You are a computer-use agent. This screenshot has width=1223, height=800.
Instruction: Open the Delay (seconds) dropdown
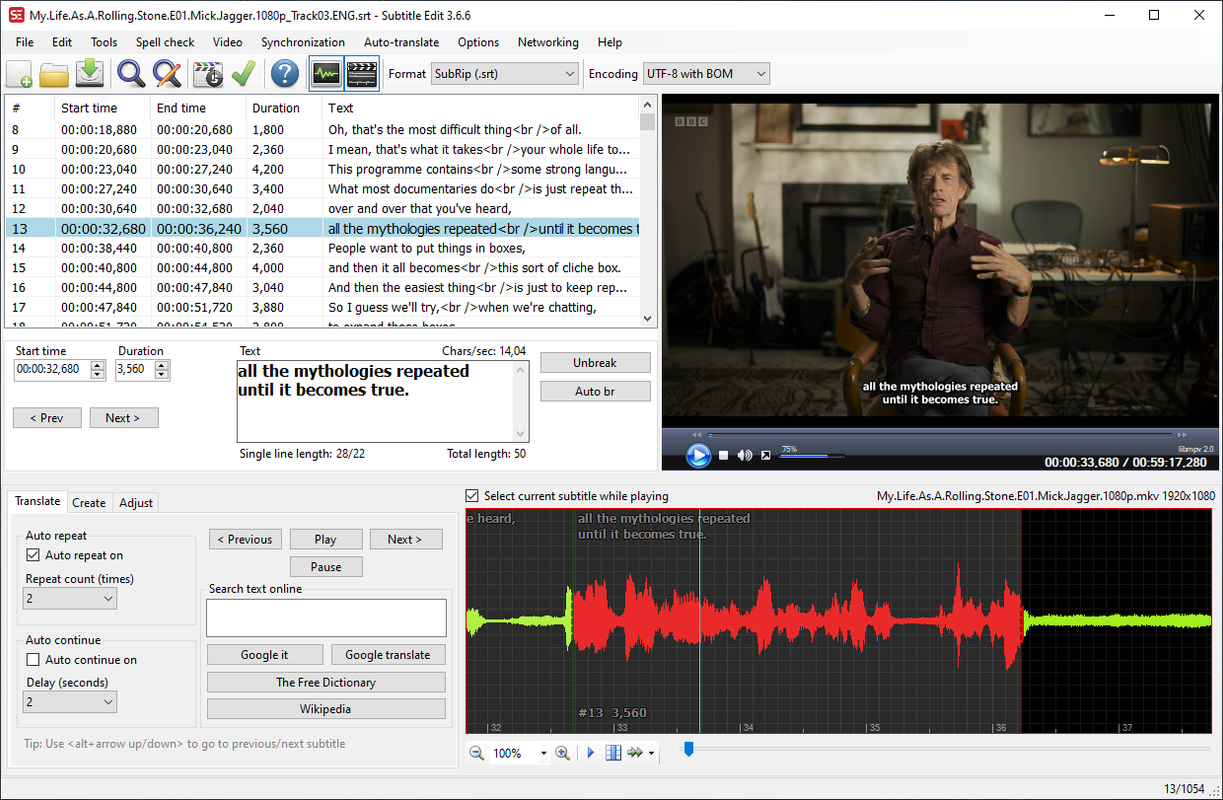tap(70, 702)
